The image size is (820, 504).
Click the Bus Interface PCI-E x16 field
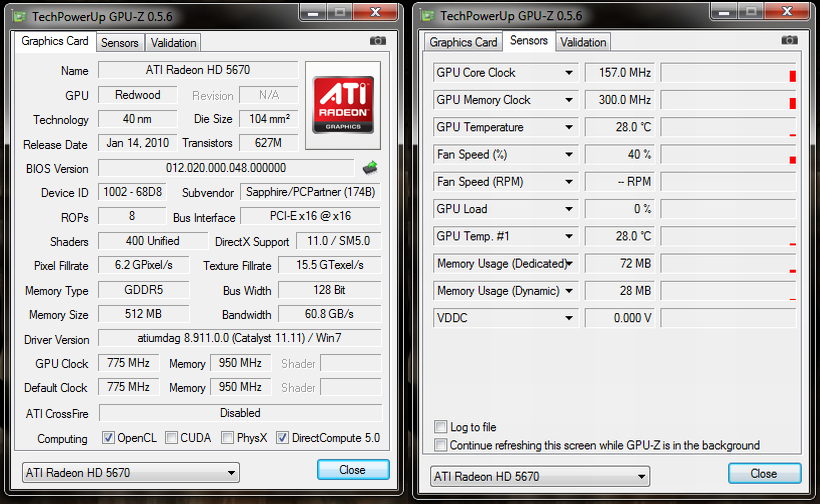[x=311, y=216]
